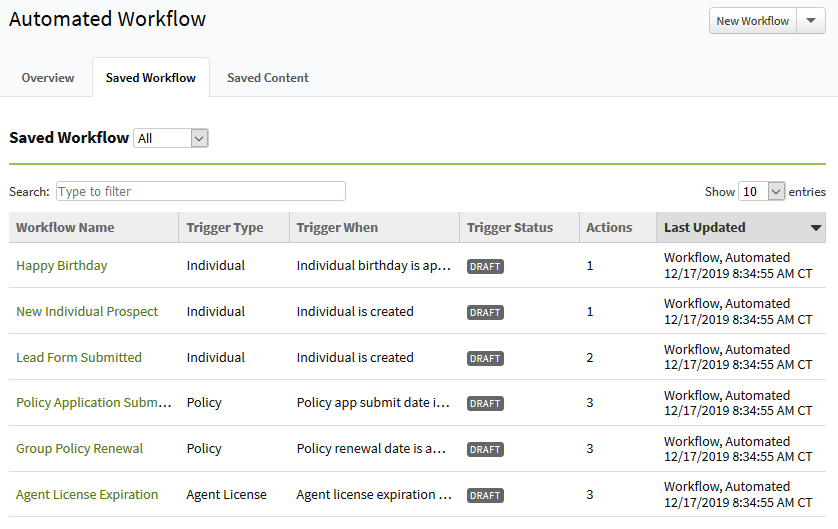The width and height of the screenshot is (838, 529).
Task: Open the Agent License Expiration workflow link
Action: 87,494
